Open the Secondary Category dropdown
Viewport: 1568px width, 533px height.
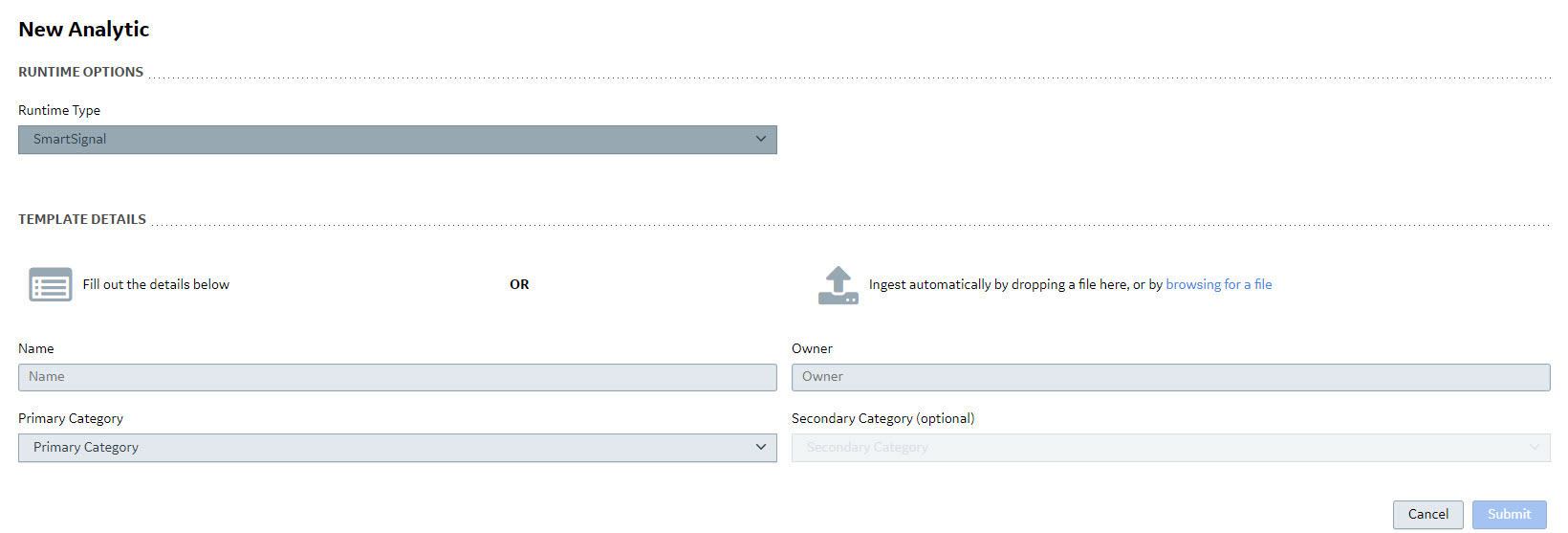pyautogui.click(x=1171, y=448)
